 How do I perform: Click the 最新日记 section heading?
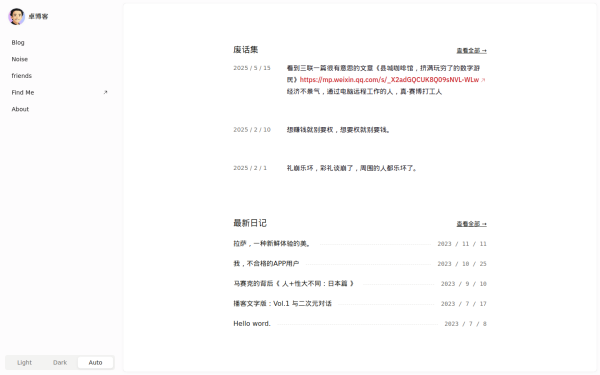(x=250, y=223)
